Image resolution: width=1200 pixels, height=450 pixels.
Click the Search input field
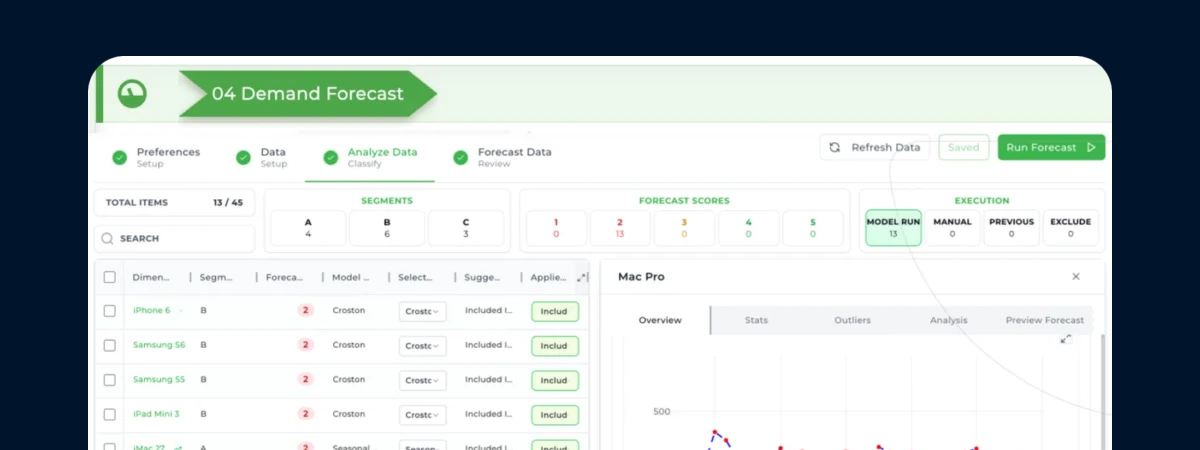point(180,239)
